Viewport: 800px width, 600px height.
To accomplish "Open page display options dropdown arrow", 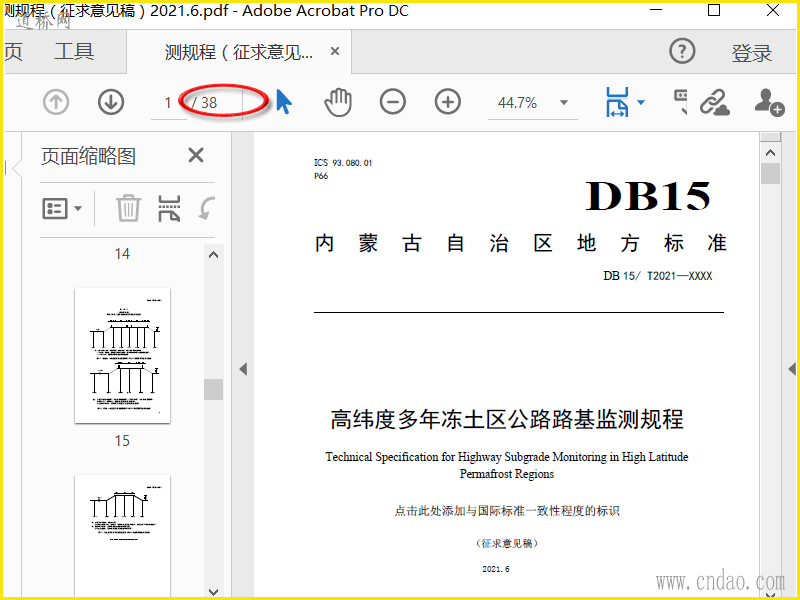I will pos(641,102).
